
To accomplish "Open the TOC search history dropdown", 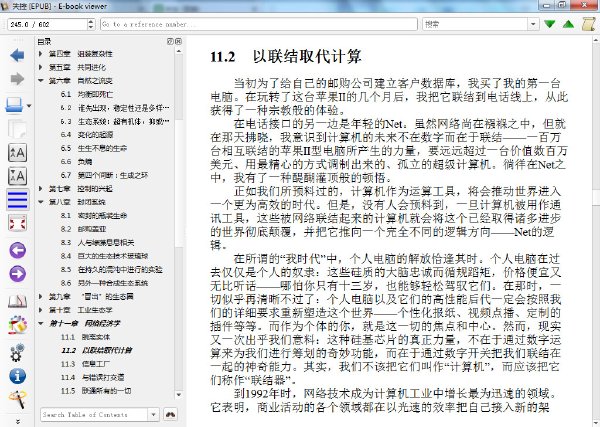I will tap(153, 414).
